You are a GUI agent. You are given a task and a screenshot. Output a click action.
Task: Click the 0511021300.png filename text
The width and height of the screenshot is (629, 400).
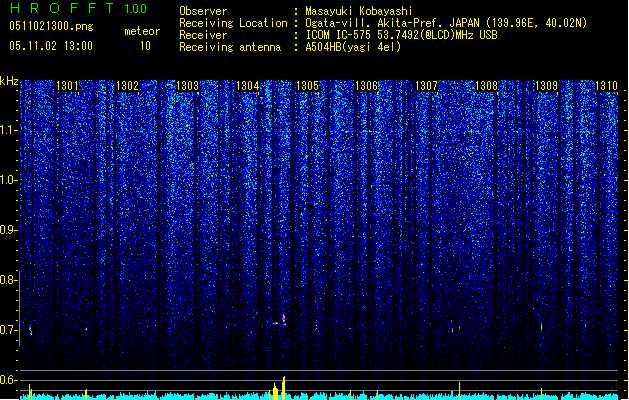(x=51, y=27)
